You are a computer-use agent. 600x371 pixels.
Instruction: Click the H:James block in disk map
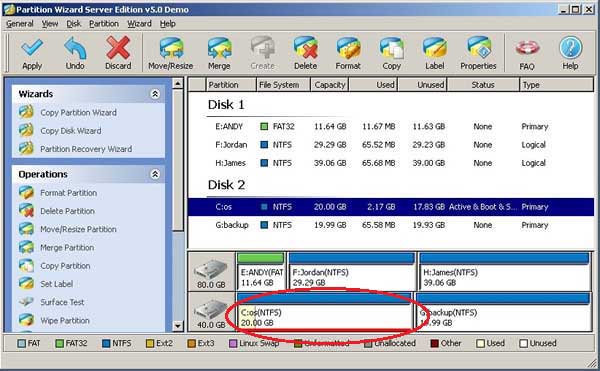[x=504, y=271]
